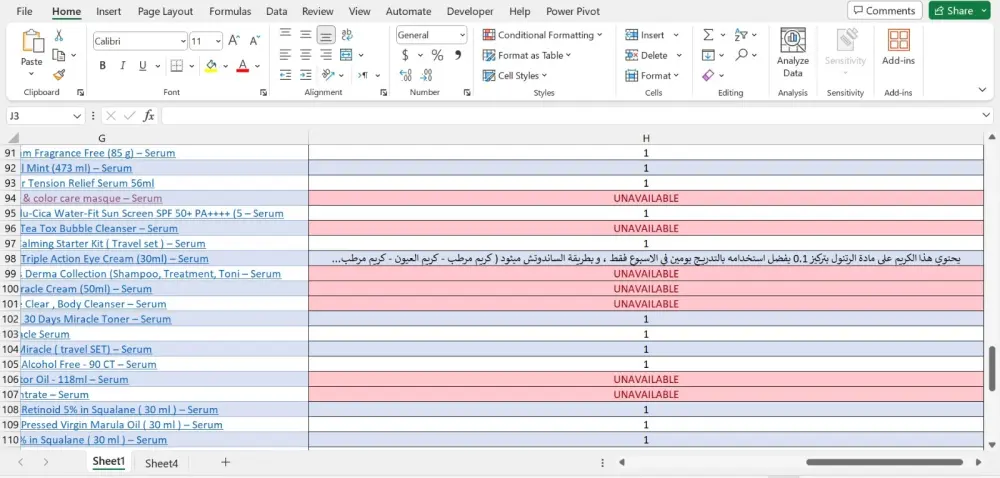The height and width of the screenshot is (478, 1000).
Task: Open the Tension Relief Serum 56ml link
Action: pyautogui.click(x=88, y=183)
